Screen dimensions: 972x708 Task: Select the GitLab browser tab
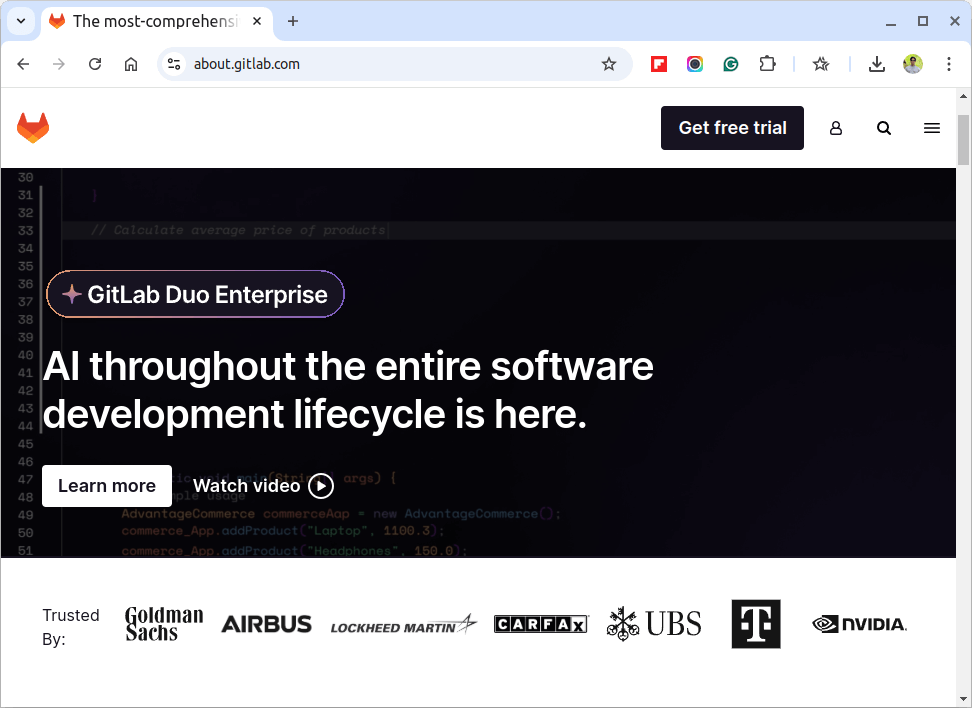155,22
